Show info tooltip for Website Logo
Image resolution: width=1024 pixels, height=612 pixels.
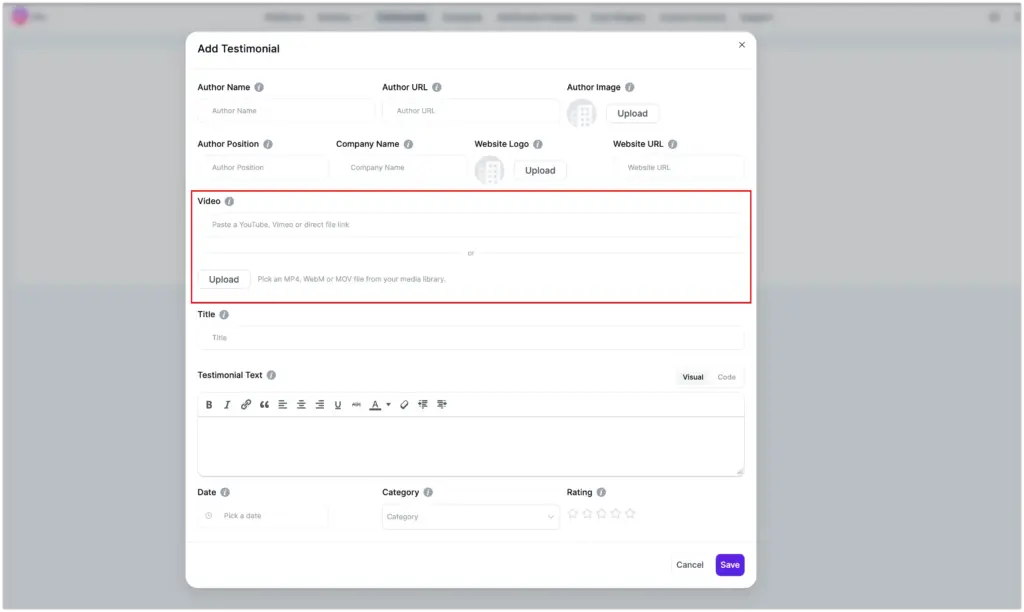click(x=537, y=144)
